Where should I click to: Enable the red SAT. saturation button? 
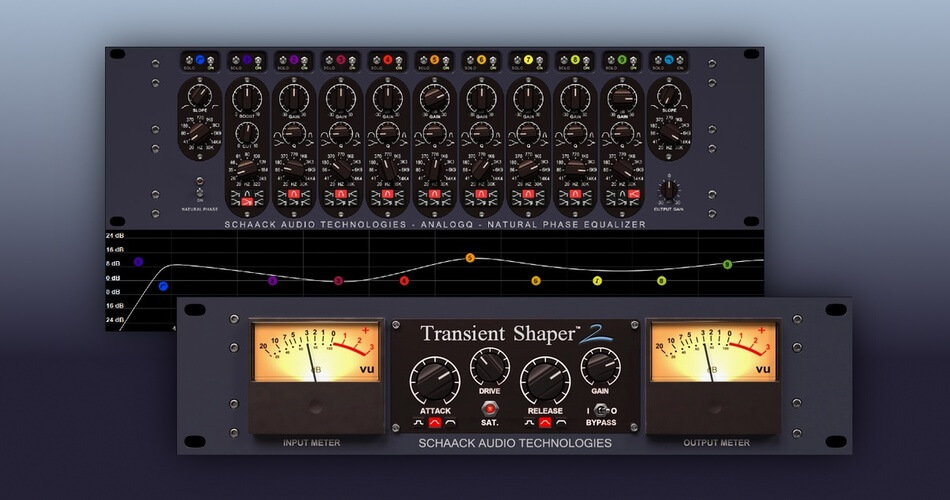tap(490, 409)
